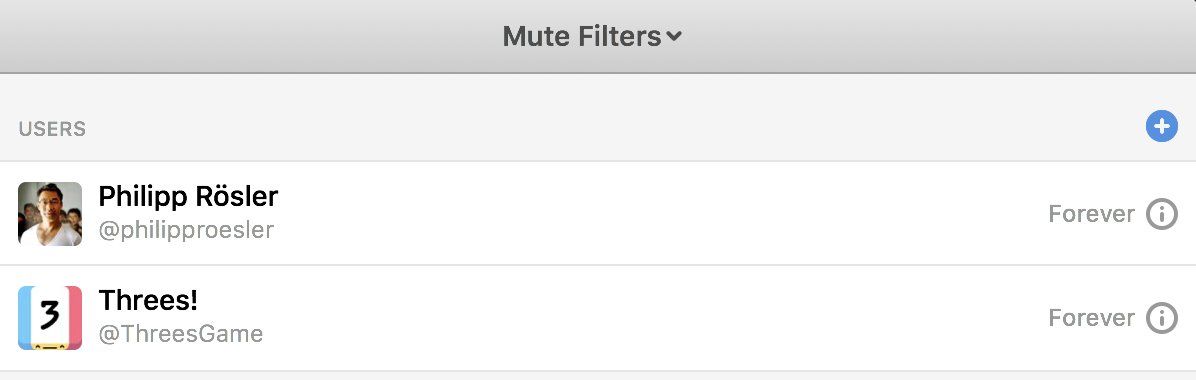Select the Threes! account name
The width and height of the screenshot is (1196, 380).
(x=148, y=301)
